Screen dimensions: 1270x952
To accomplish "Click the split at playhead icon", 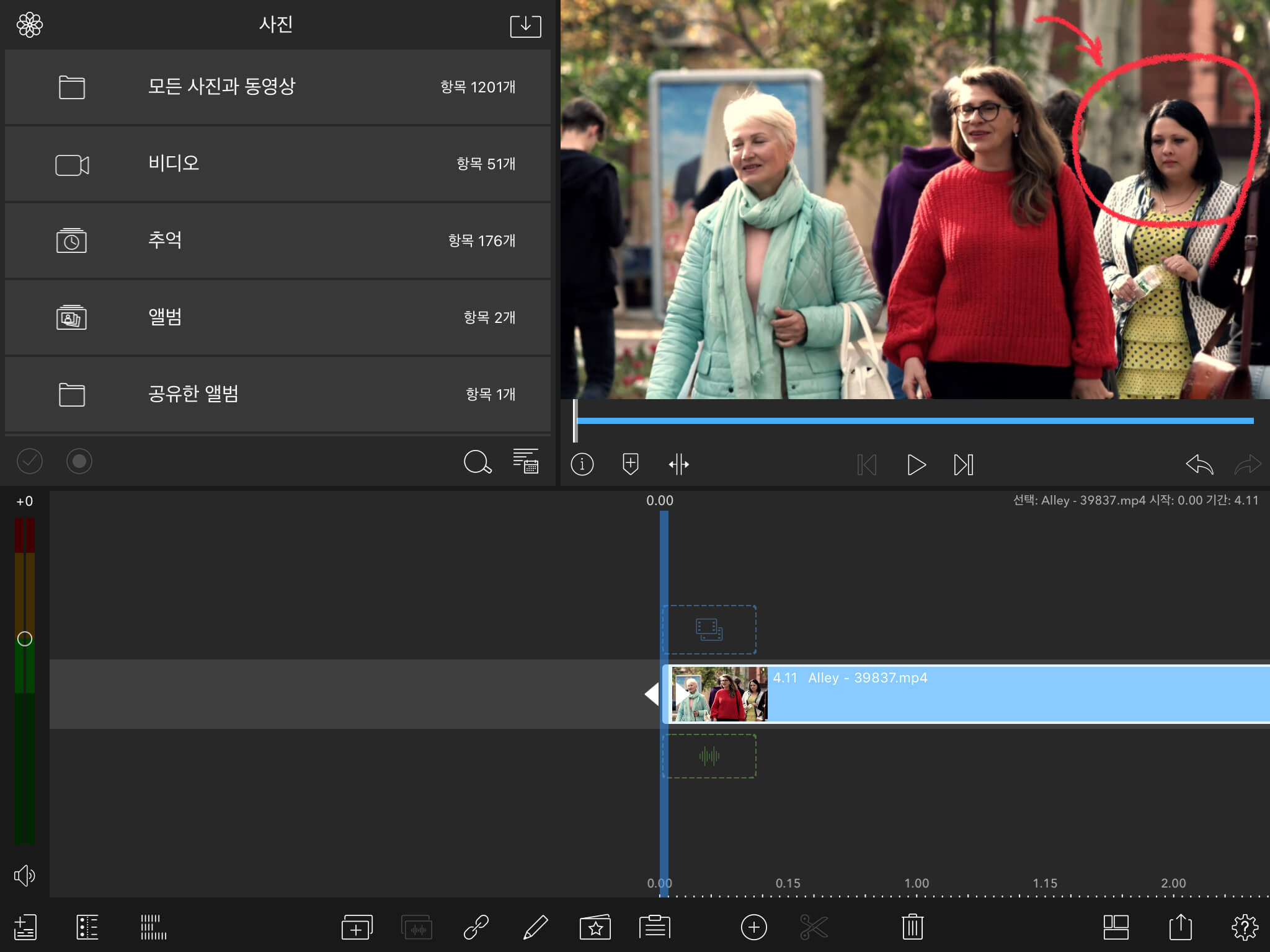I will pyautogui.click(x=678, y=464).
